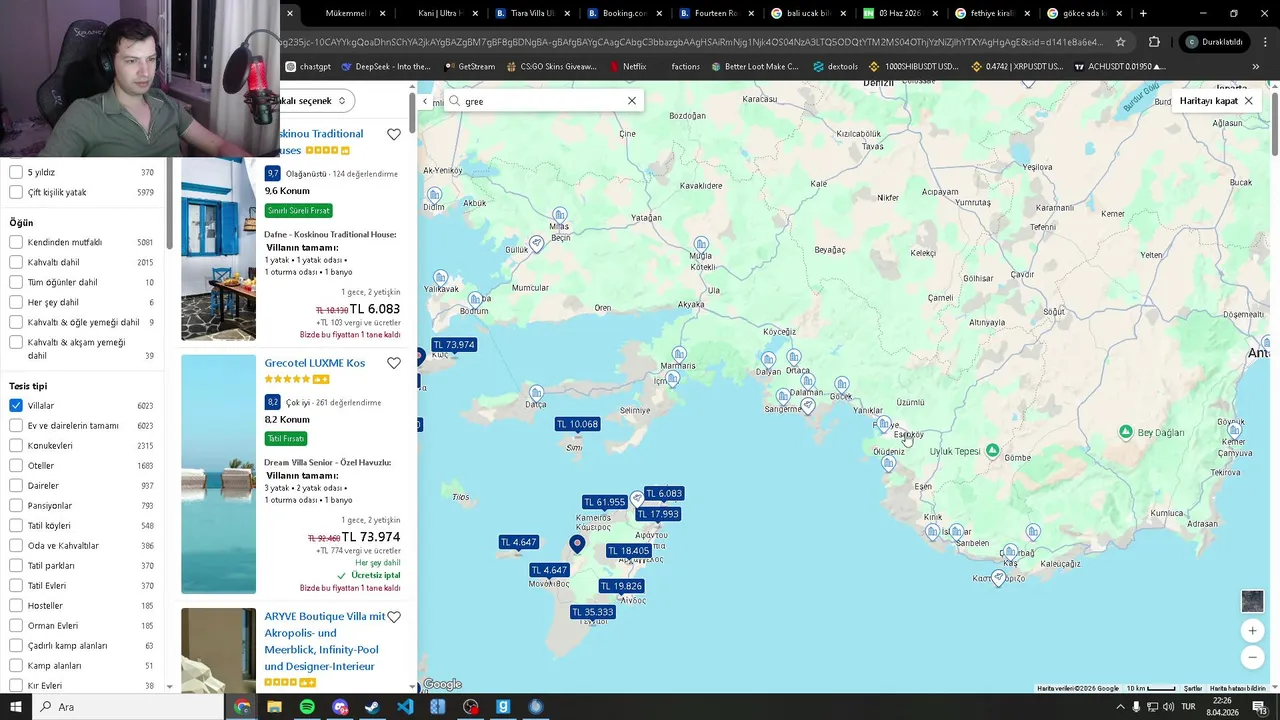Open the volume control in system tray

click(1168, 707)
